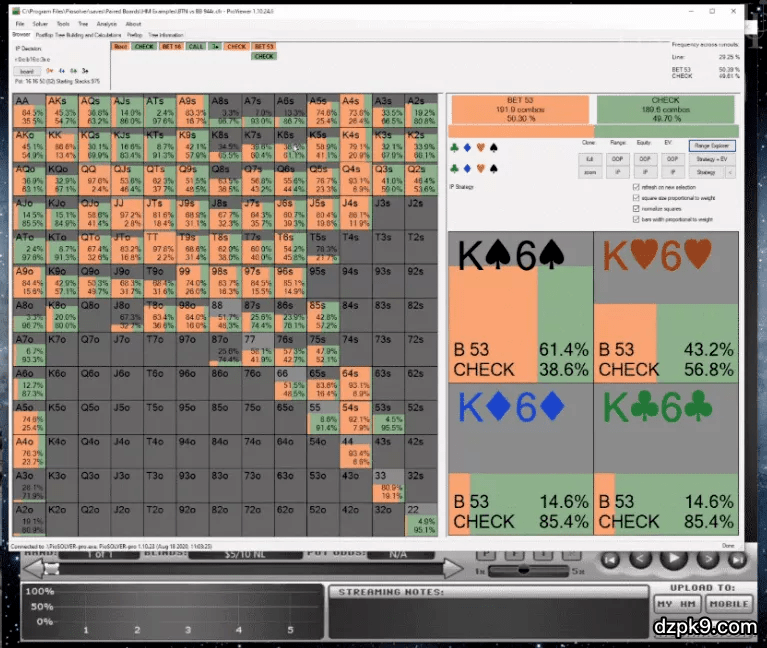Open the Analysis menu
The image size is (767, 648).
pos(109,23)
